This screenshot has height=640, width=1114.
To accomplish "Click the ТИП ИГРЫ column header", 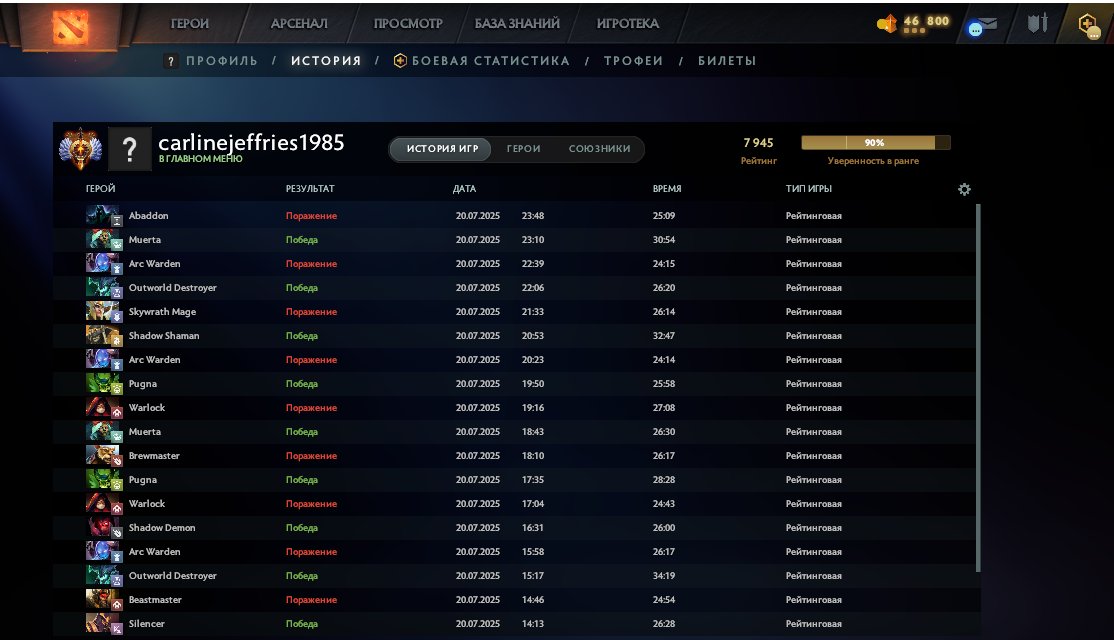I will coord(809,189).
